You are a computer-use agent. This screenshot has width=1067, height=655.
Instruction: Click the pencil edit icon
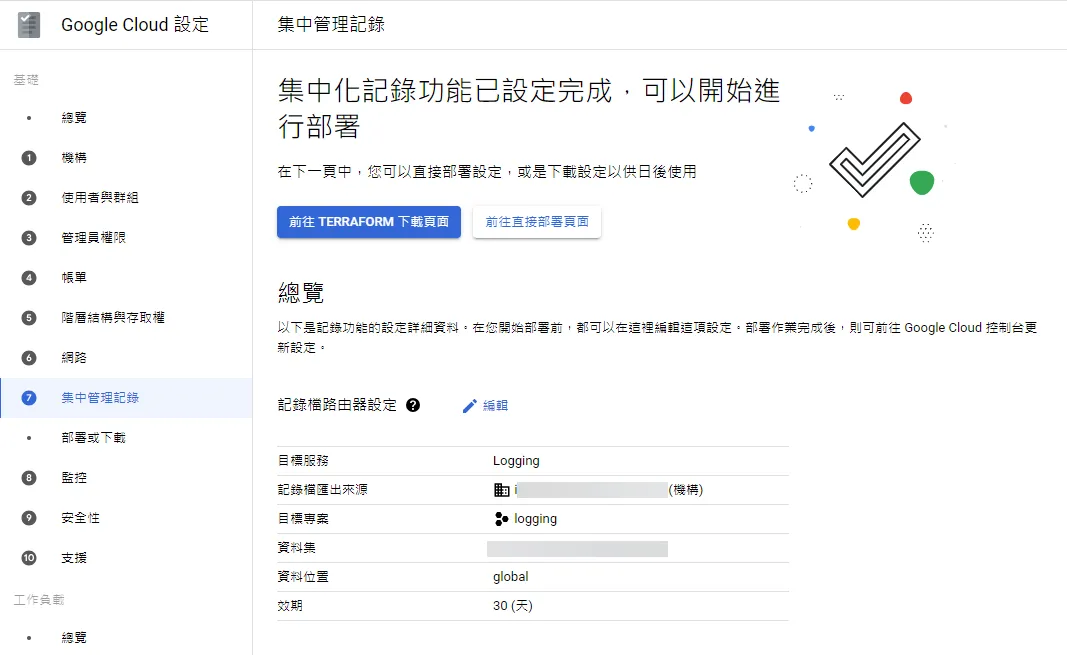point(469,406)
